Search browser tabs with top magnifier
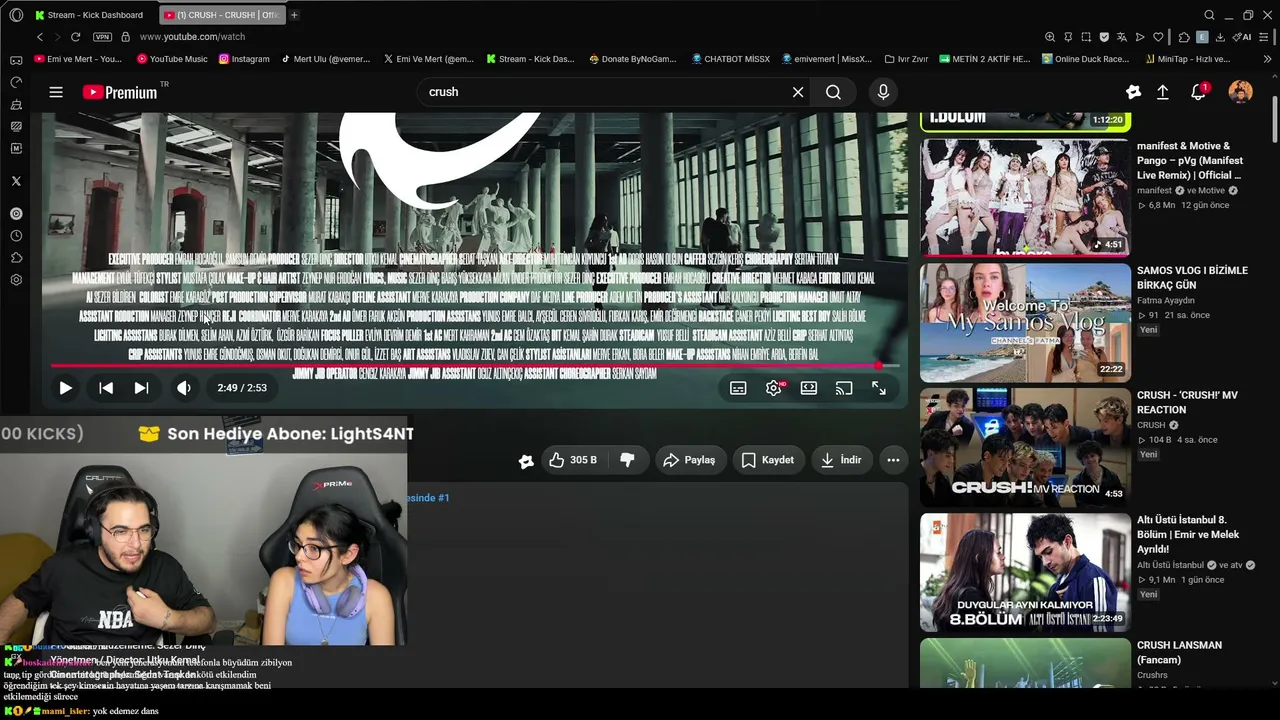The height and width of the screenshot is (720, 1280). point(1209,15)
